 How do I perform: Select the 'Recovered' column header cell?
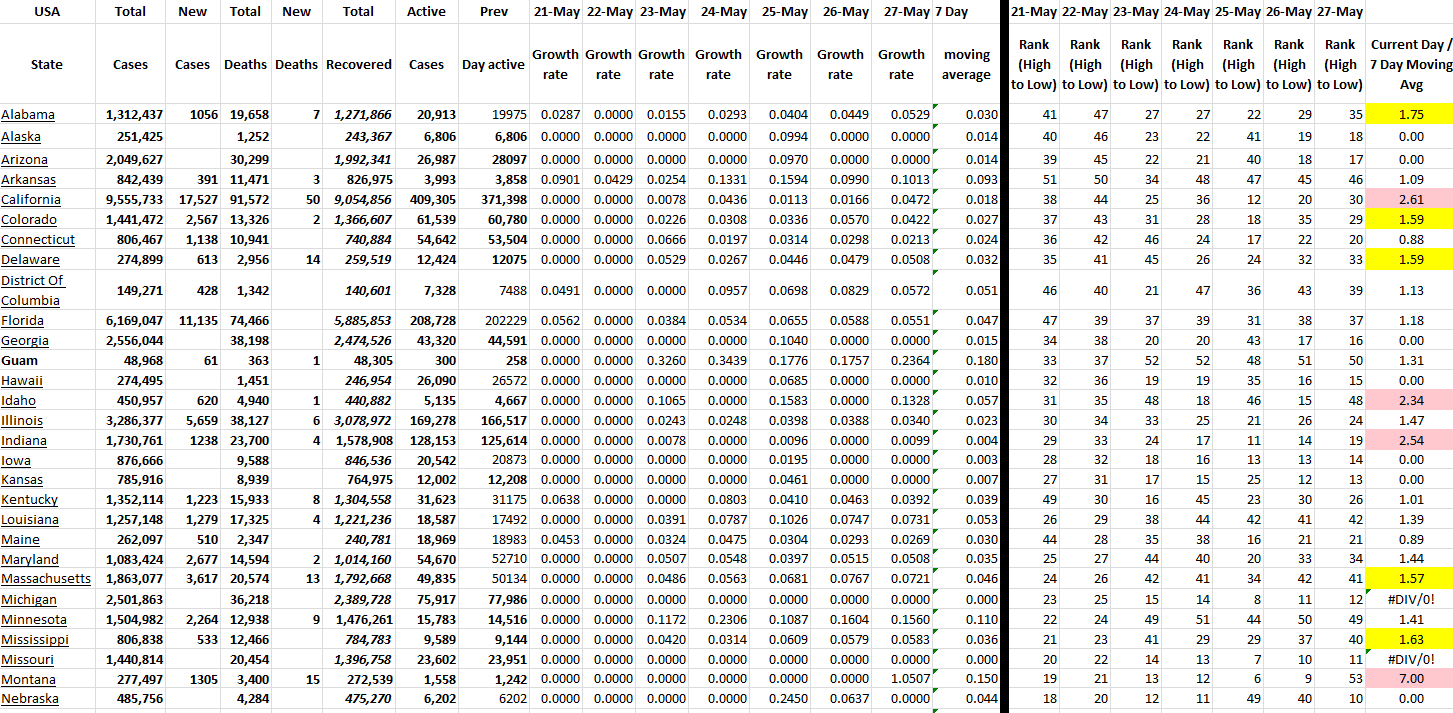click(358, 64)
